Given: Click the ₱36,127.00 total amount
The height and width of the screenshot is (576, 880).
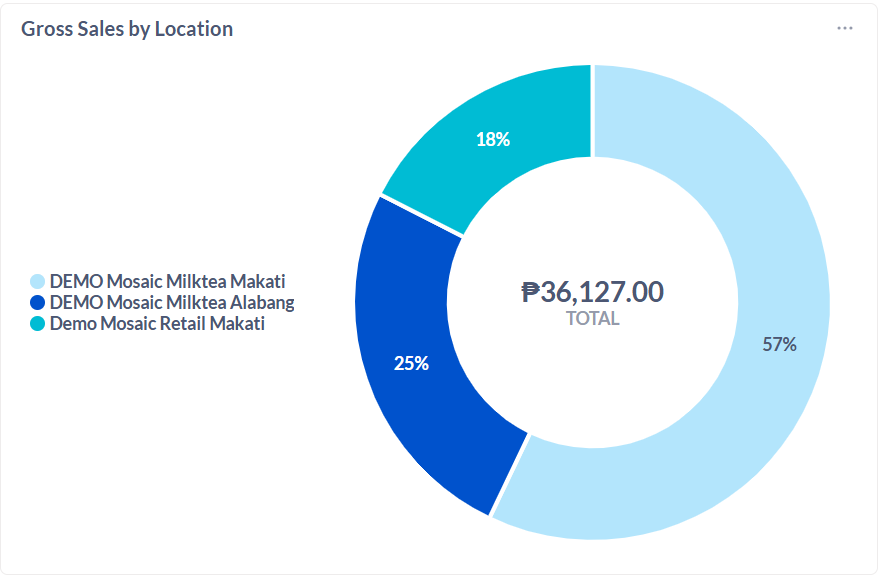Looking at the screenshot, I should click(592, 292).
